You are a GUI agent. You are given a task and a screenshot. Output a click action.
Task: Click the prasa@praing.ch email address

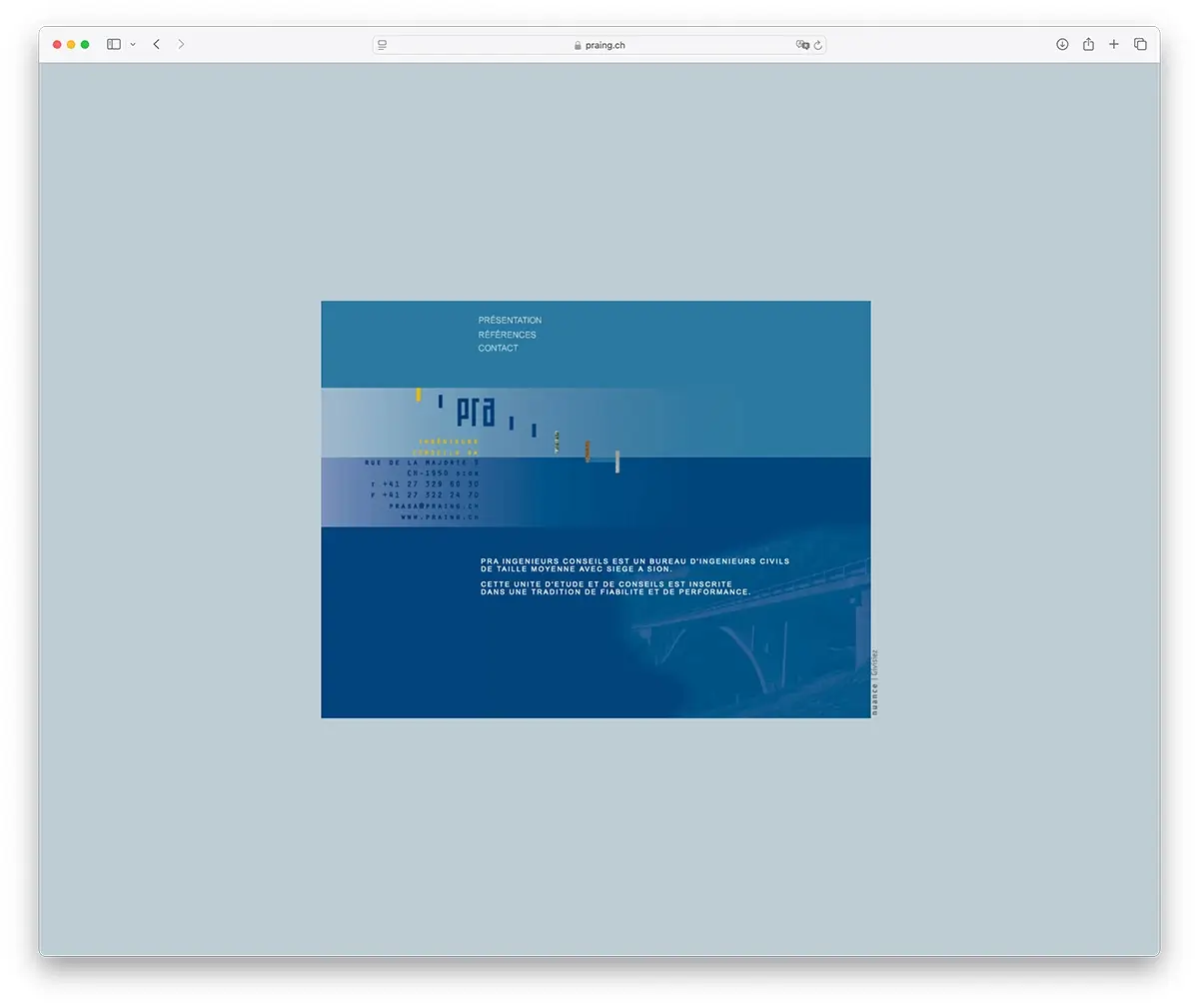[x=434, y=506]
